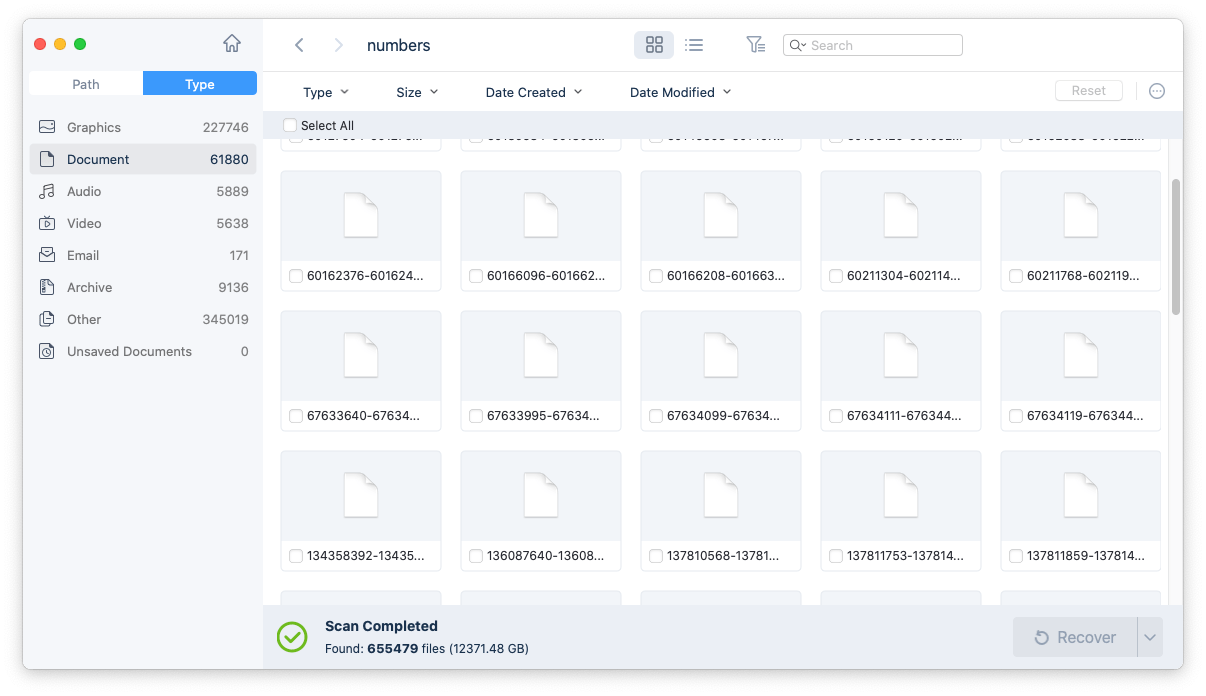Open the Date Created filter dropdown
Image resolution: width=1206 pixels, height=696 pixels.
pos(533,92)
